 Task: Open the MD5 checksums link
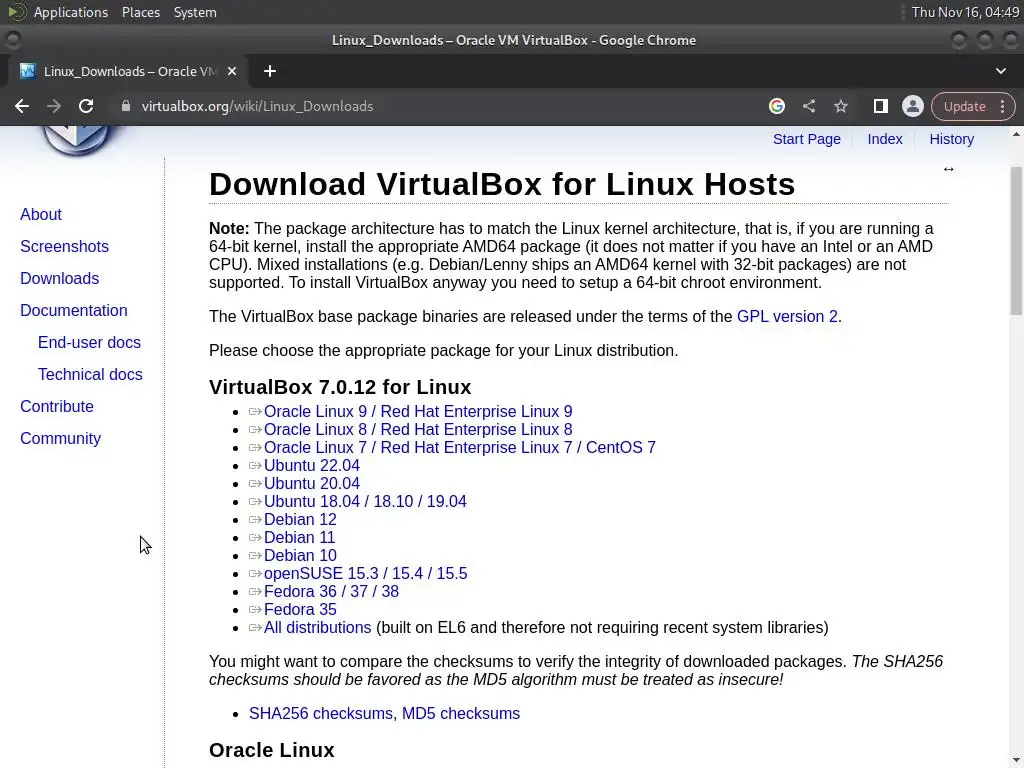(x=460, y=714)
